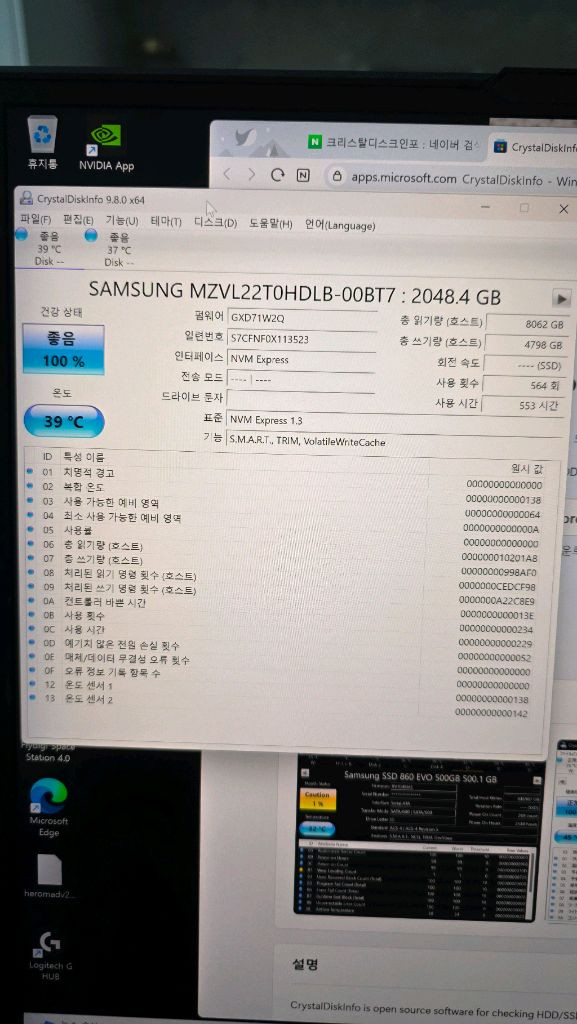Open 파일(F) menu
Screen dimensions: 577x1024
(35, 220)
